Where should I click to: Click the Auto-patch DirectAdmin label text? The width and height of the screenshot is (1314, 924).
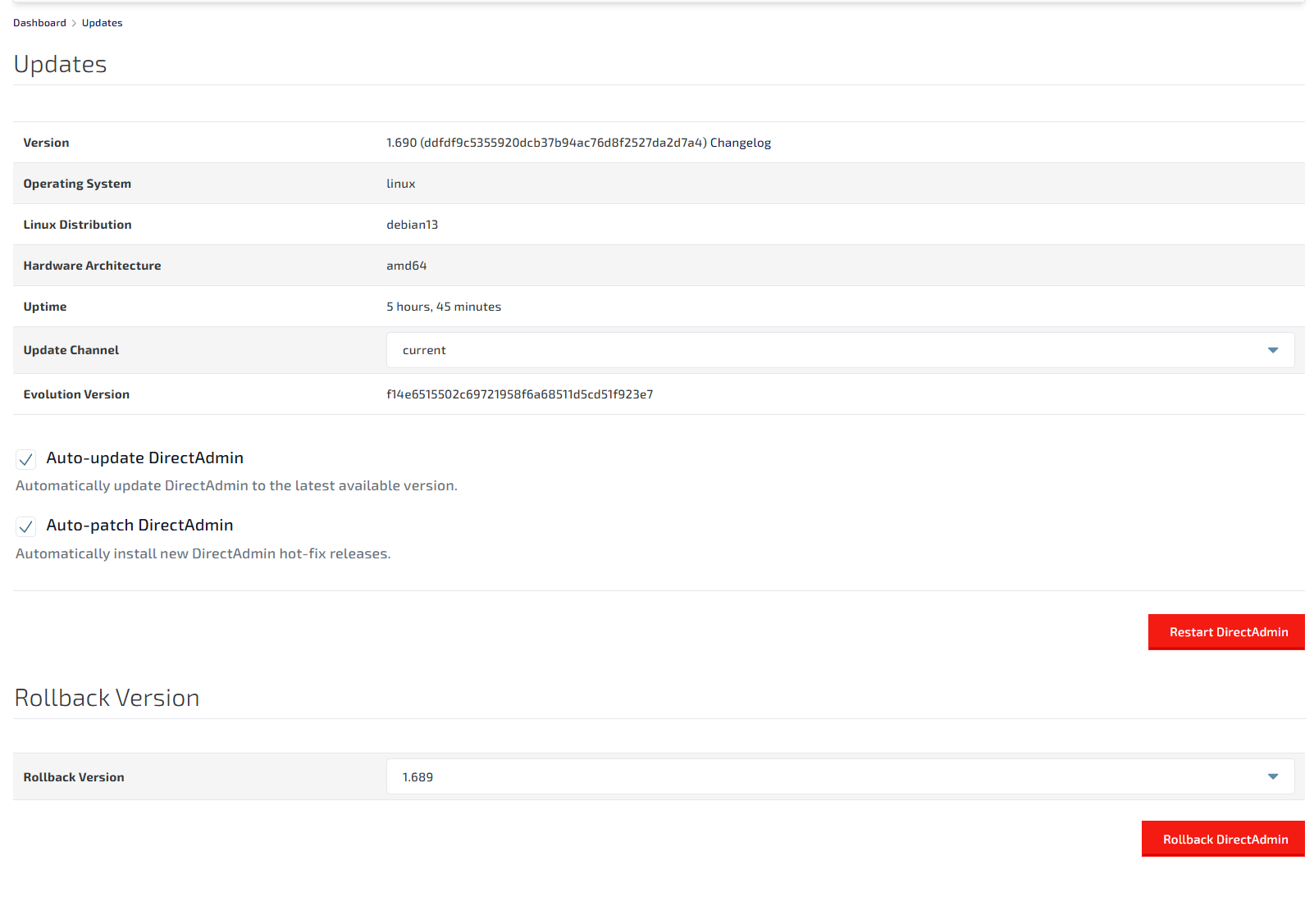(139, 526)
